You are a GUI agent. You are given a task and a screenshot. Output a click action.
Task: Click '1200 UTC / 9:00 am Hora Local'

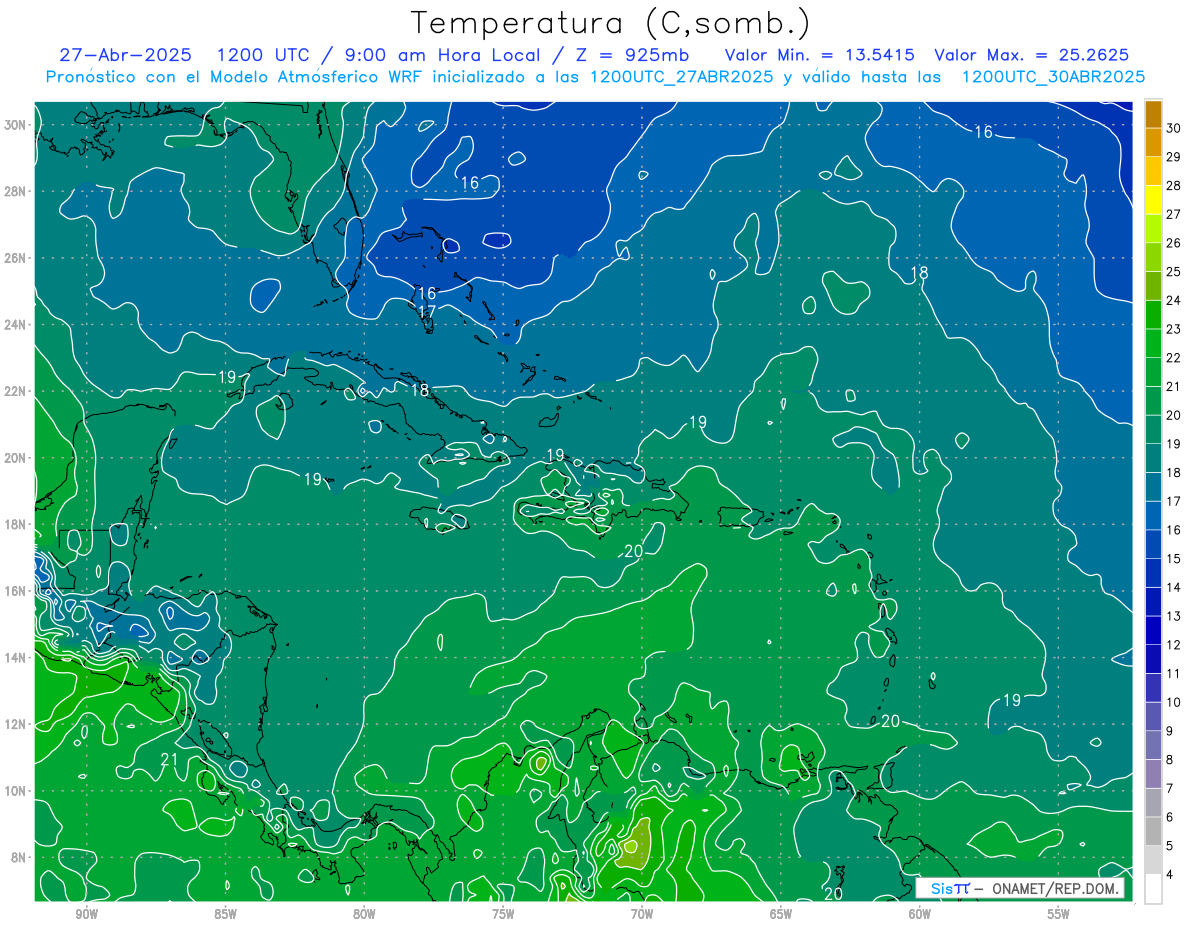pyautogui.click(x=378, y=55)
